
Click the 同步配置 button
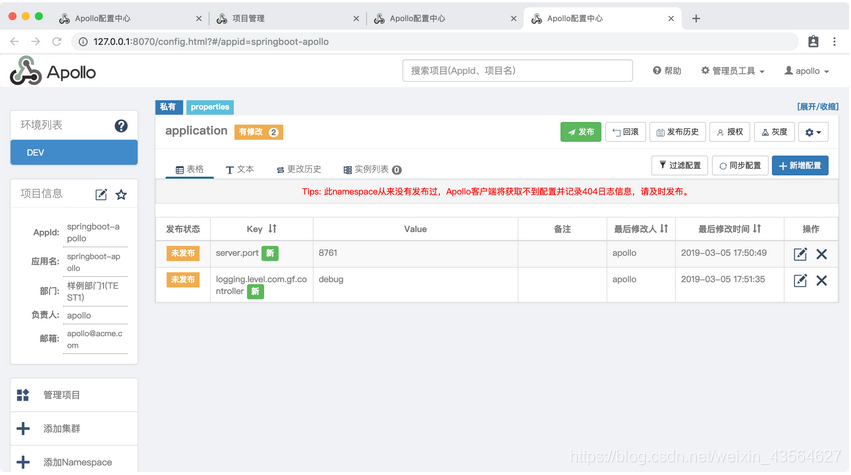pyautogui.click(x=740, y=165)
